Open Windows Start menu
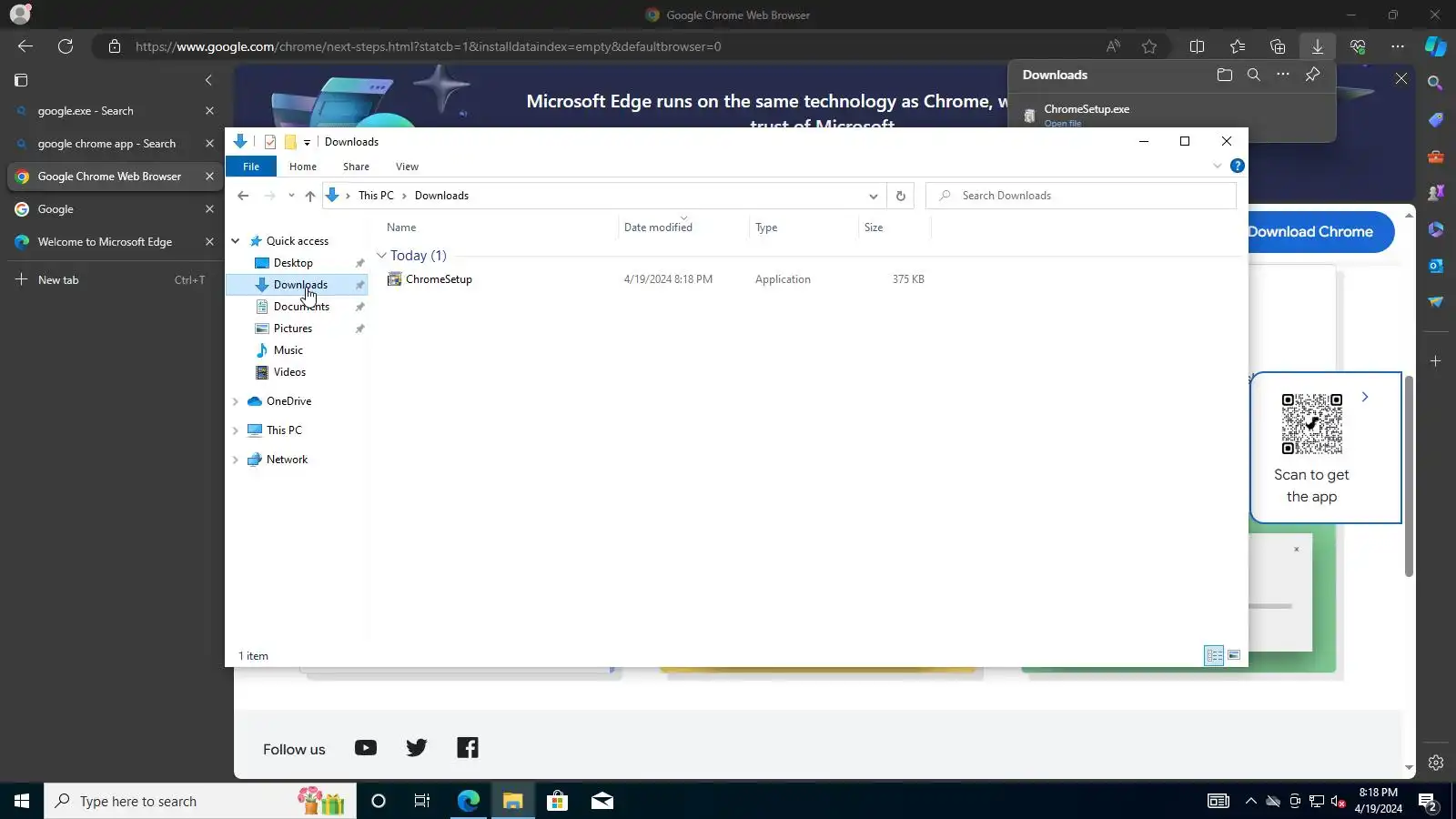The width and height of the screenshot is (1456, 819). pyautogui.click(x=22, y=801)
